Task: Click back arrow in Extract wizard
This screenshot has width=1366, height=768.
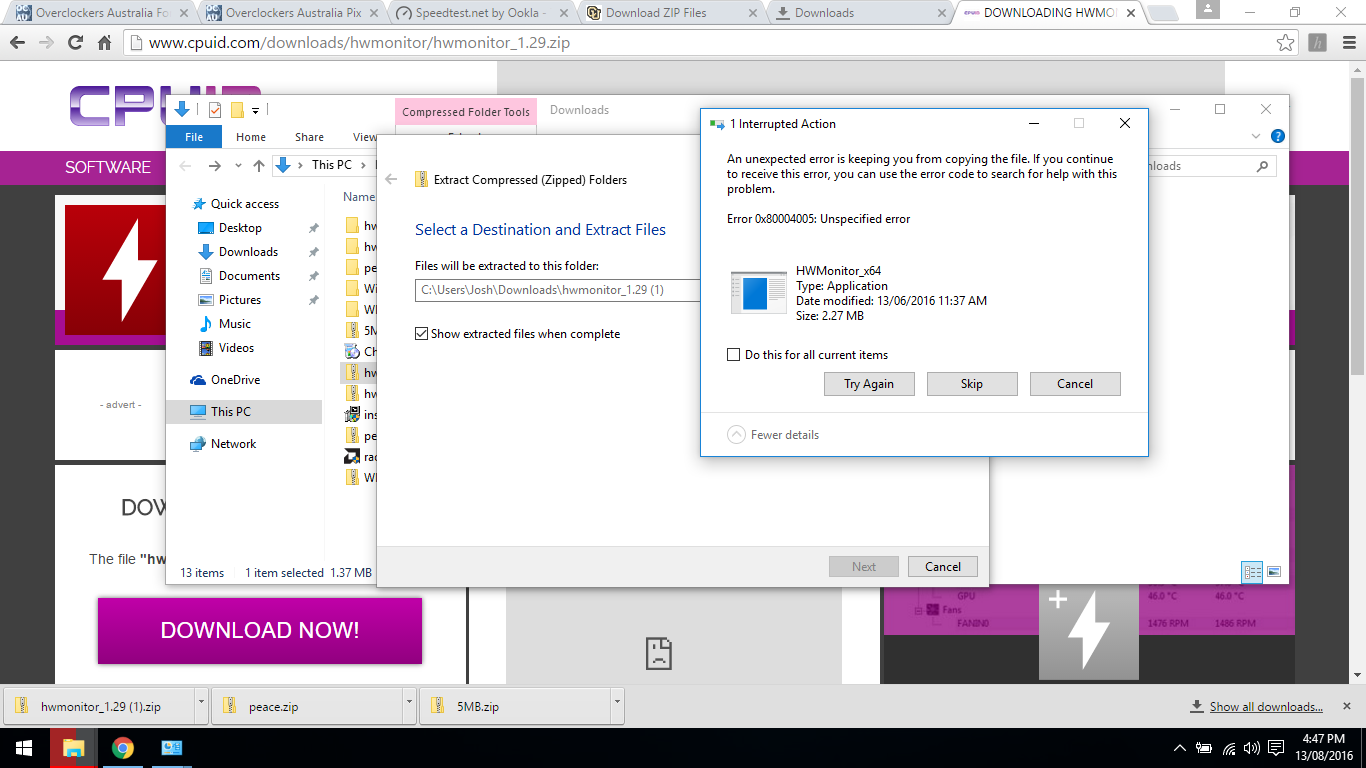Action: pos(391,180)
